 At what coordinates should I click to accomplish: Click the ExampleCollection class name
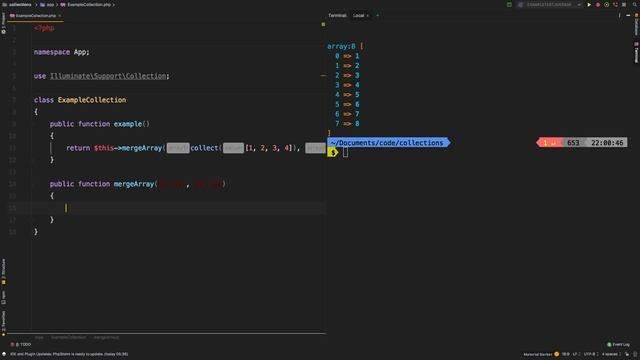pyautogui.click(x=92, y=100)
